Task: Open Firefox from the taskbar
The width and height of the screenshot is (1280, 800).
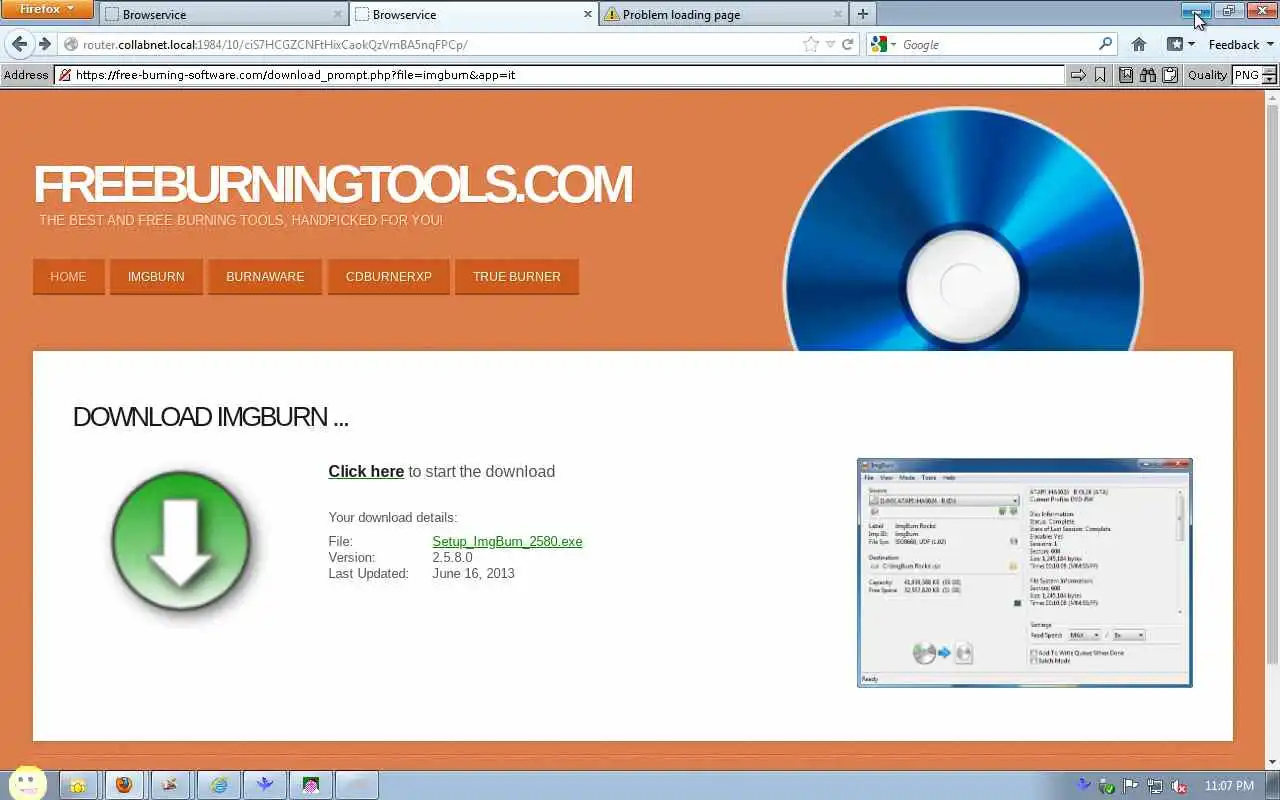Action: coord(124,786)
